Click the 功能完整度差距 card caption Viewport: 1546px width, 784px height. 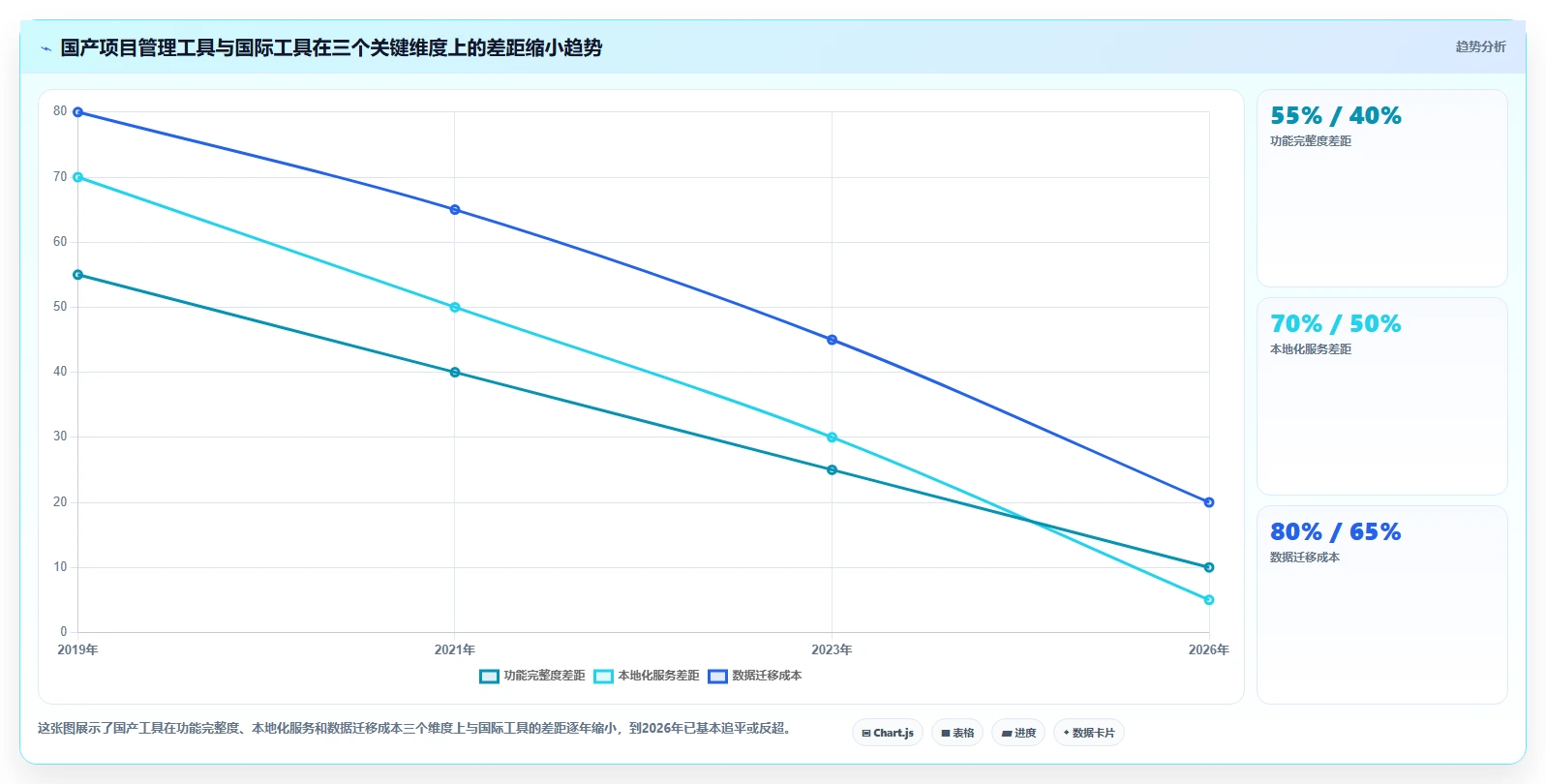1311,141
